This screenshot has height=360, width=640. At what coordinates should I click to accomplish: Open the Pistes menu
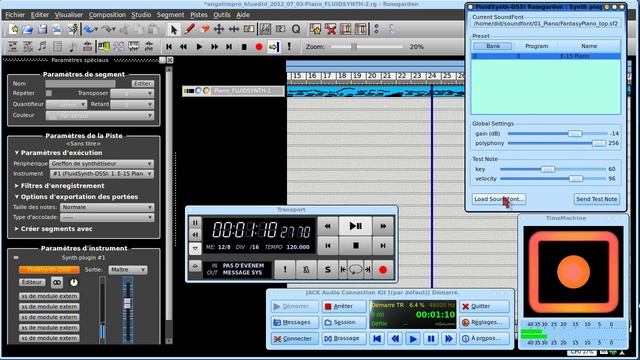point(199,15)
